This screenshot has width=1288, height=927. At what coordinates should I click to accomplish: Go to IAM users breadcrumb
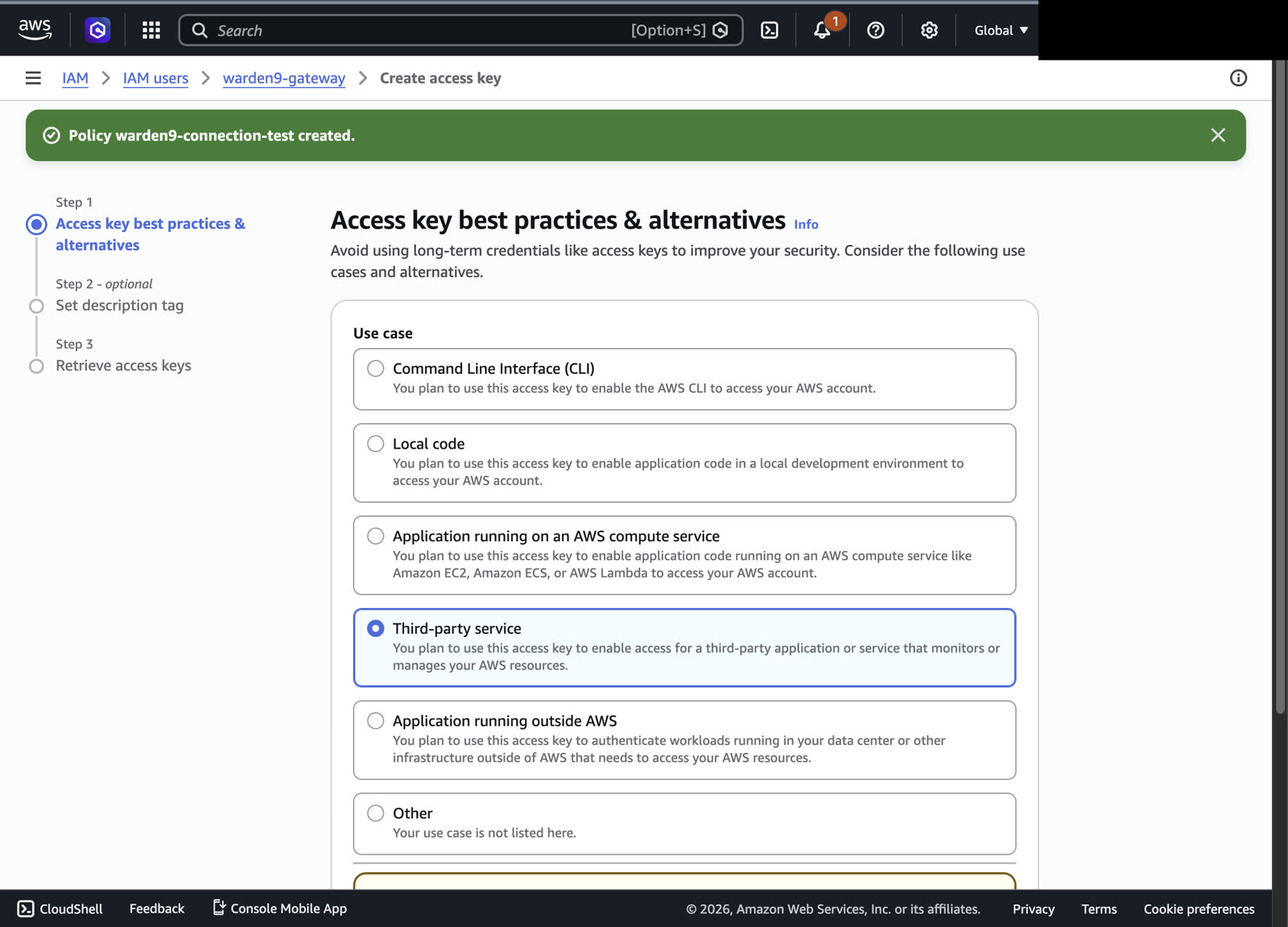click(x=155, y=78)
